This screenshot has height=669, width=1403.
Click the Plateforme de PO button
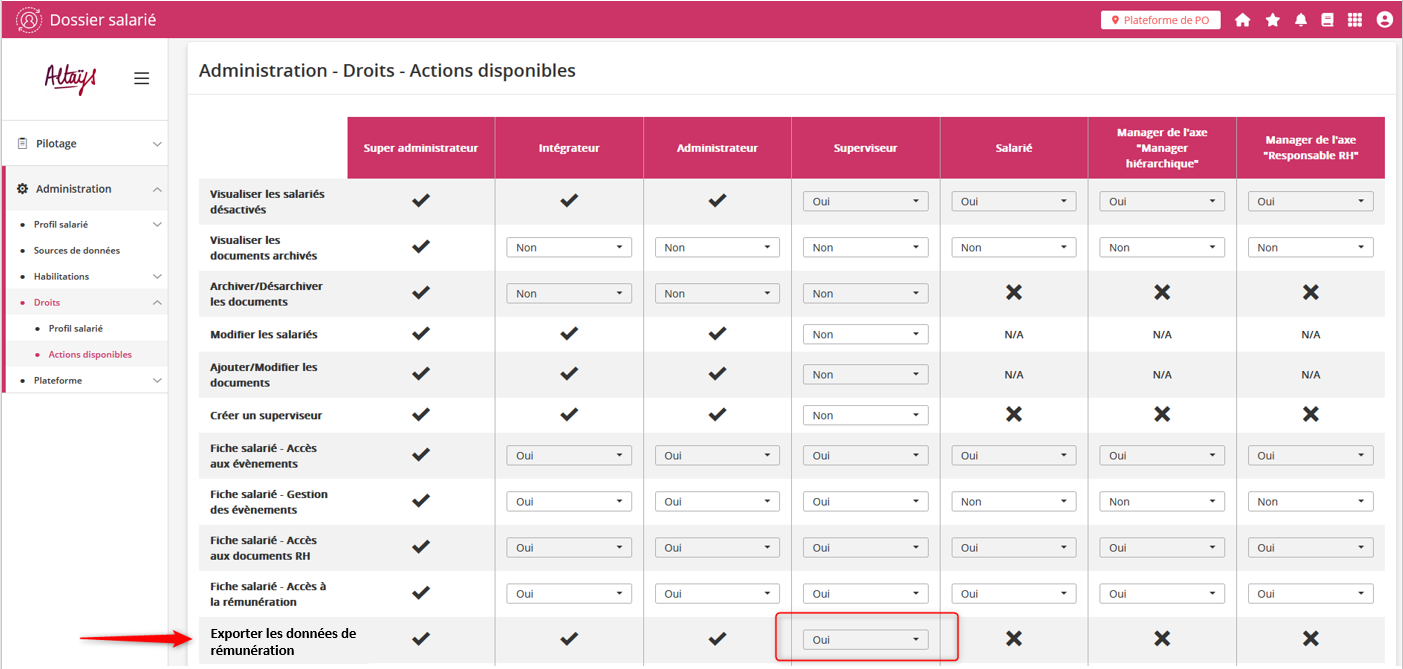1160,20
